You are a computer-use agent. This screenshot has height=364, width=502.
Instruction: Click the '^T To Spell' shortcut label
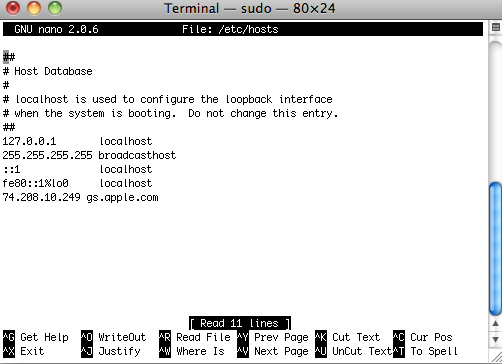(425, 351)
